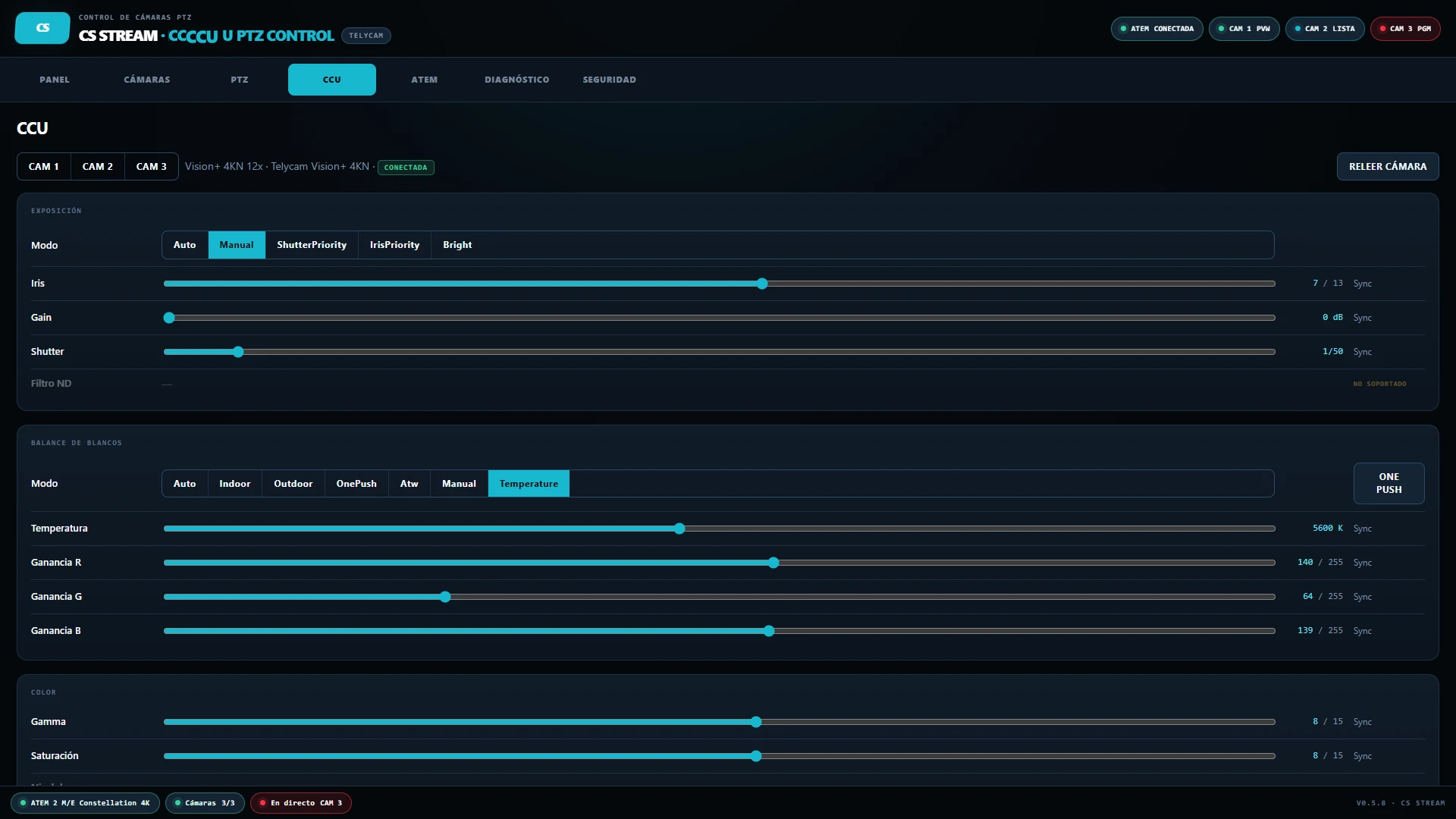Choose Bright exposure mode
The width and height of the screenshot is (1456, 819).
[x=457, y=245]
